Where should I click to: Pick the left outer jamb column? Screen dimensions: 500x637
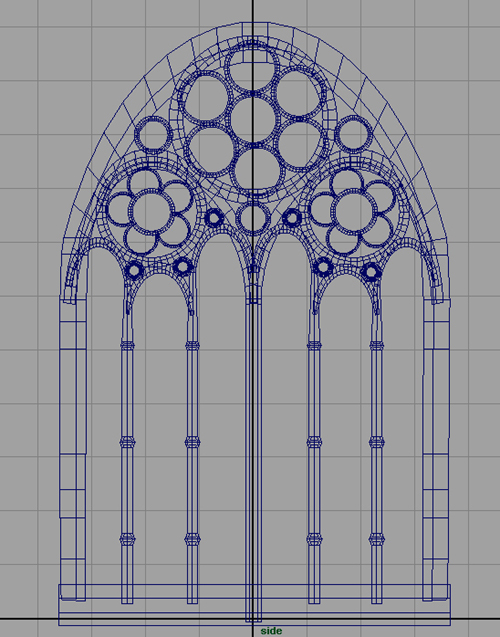73,450
